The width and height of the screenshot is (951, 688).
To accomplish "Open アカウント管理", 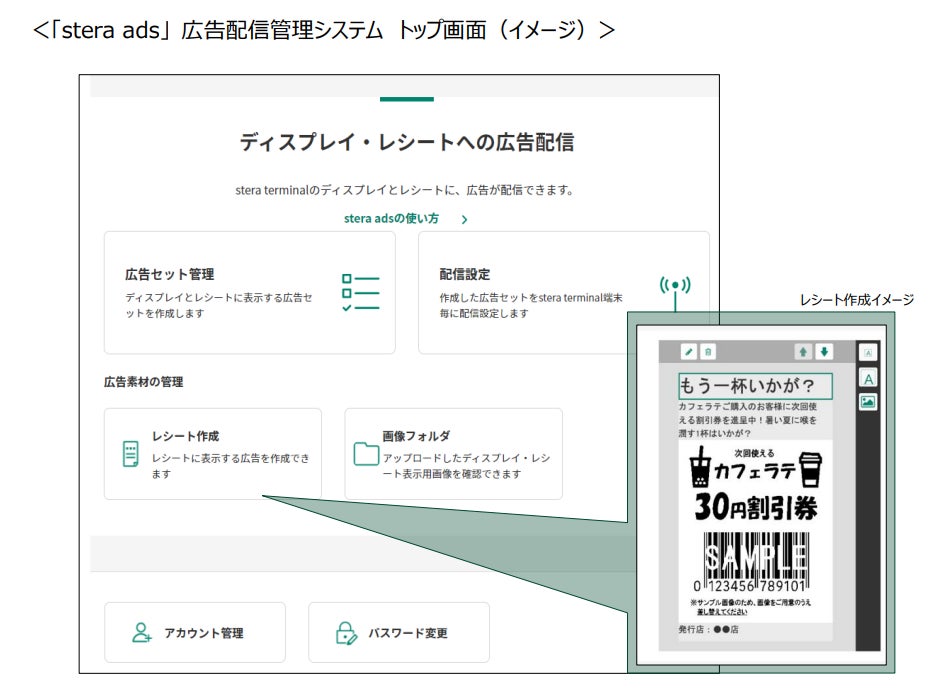I will [x=195, y=632].
